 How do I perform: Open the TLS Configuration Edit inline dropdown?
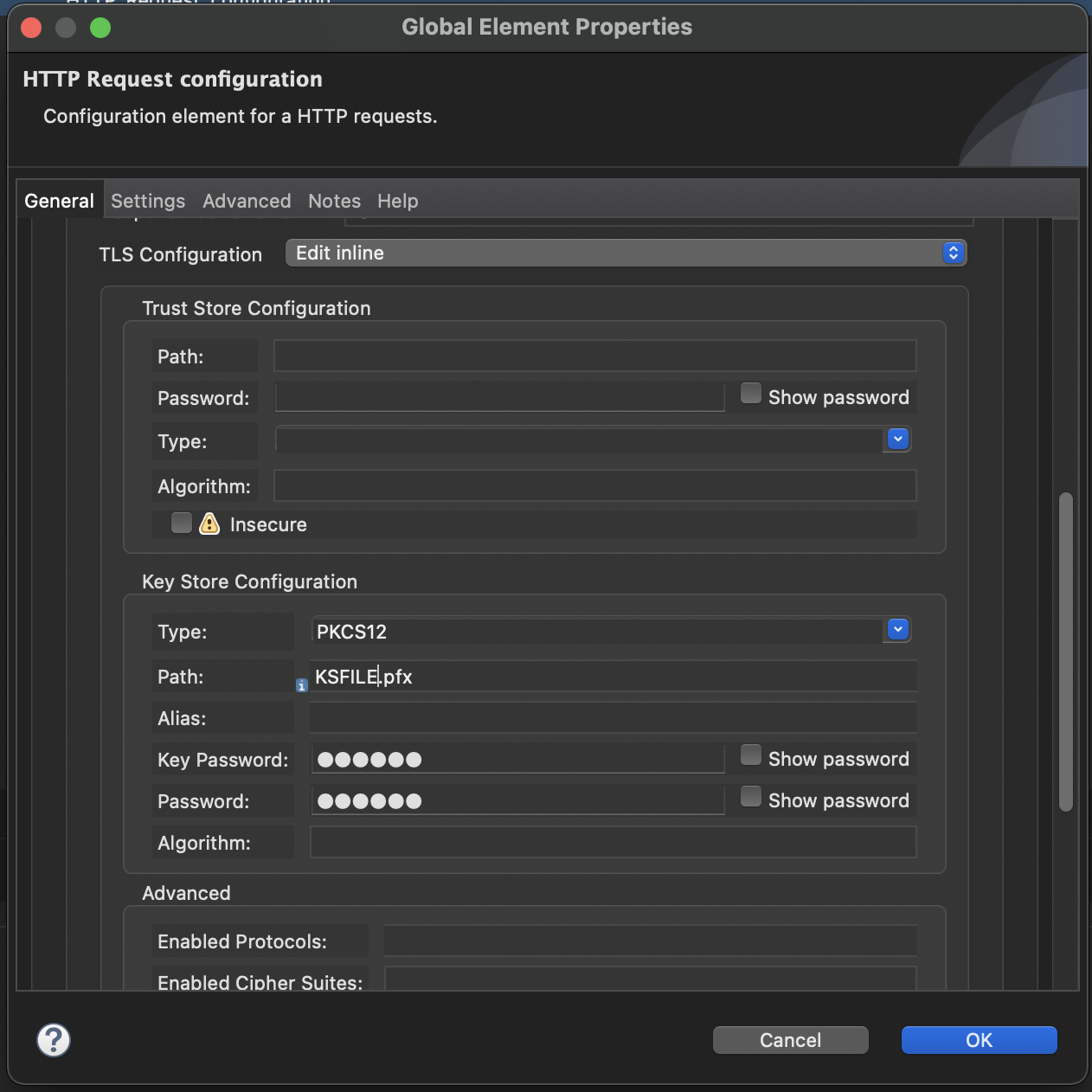[x=952, y=253]
